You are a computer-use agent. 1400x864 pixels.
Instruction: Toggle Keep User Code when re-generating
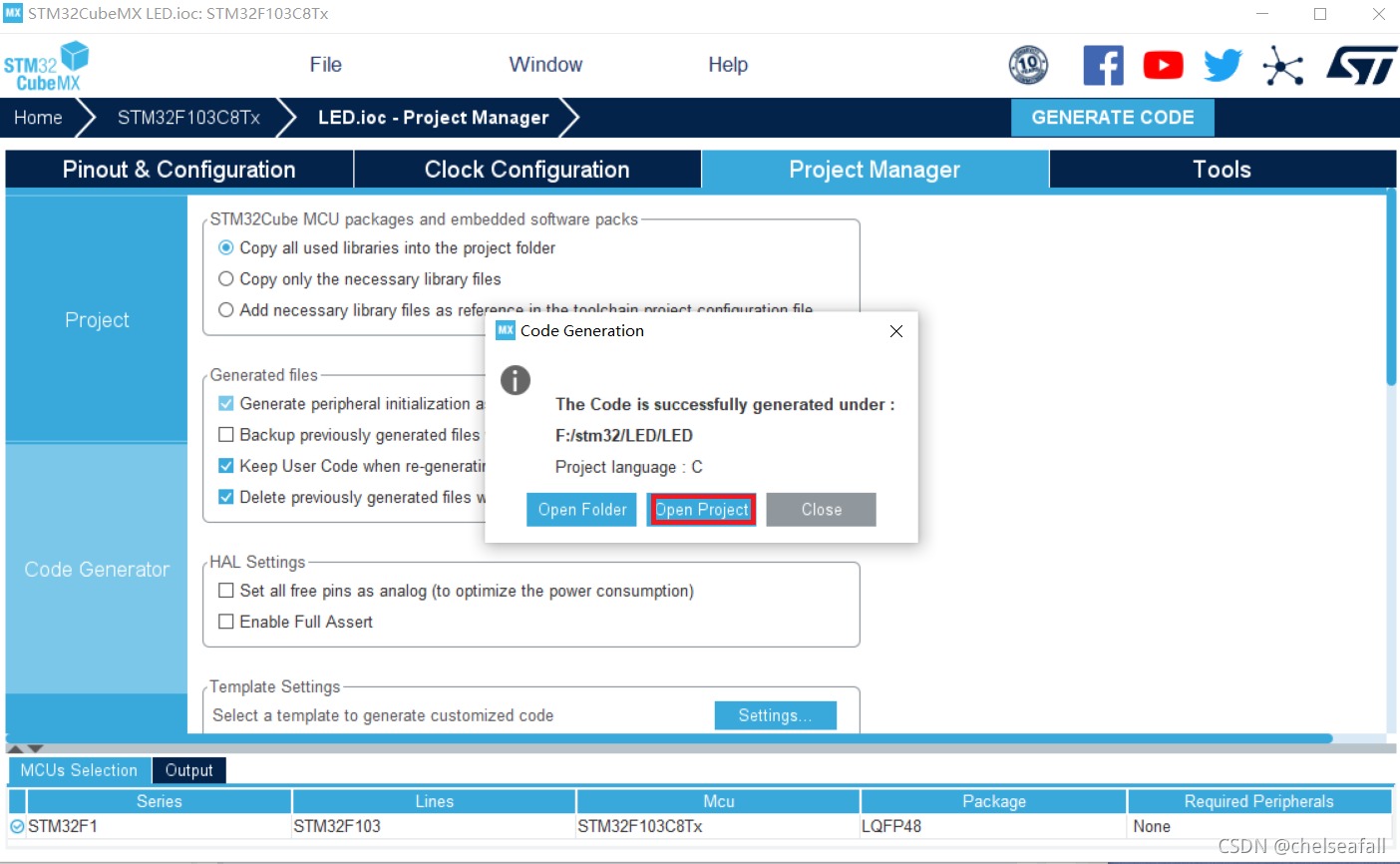[226, 465]
